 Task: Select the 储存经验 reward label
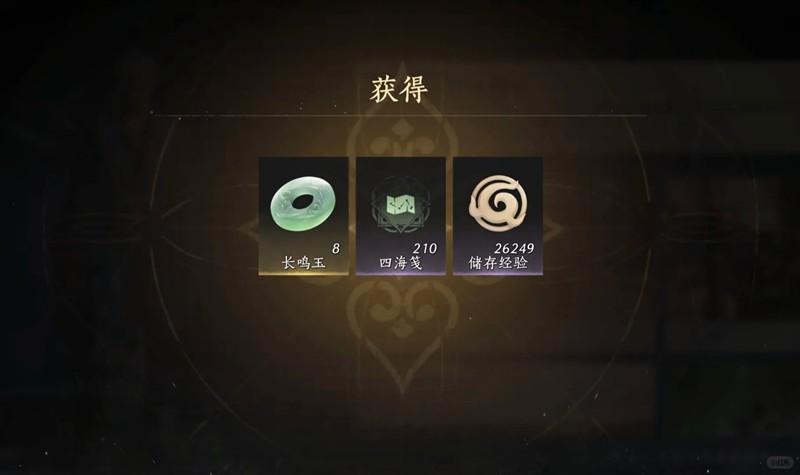coord(498,263)
